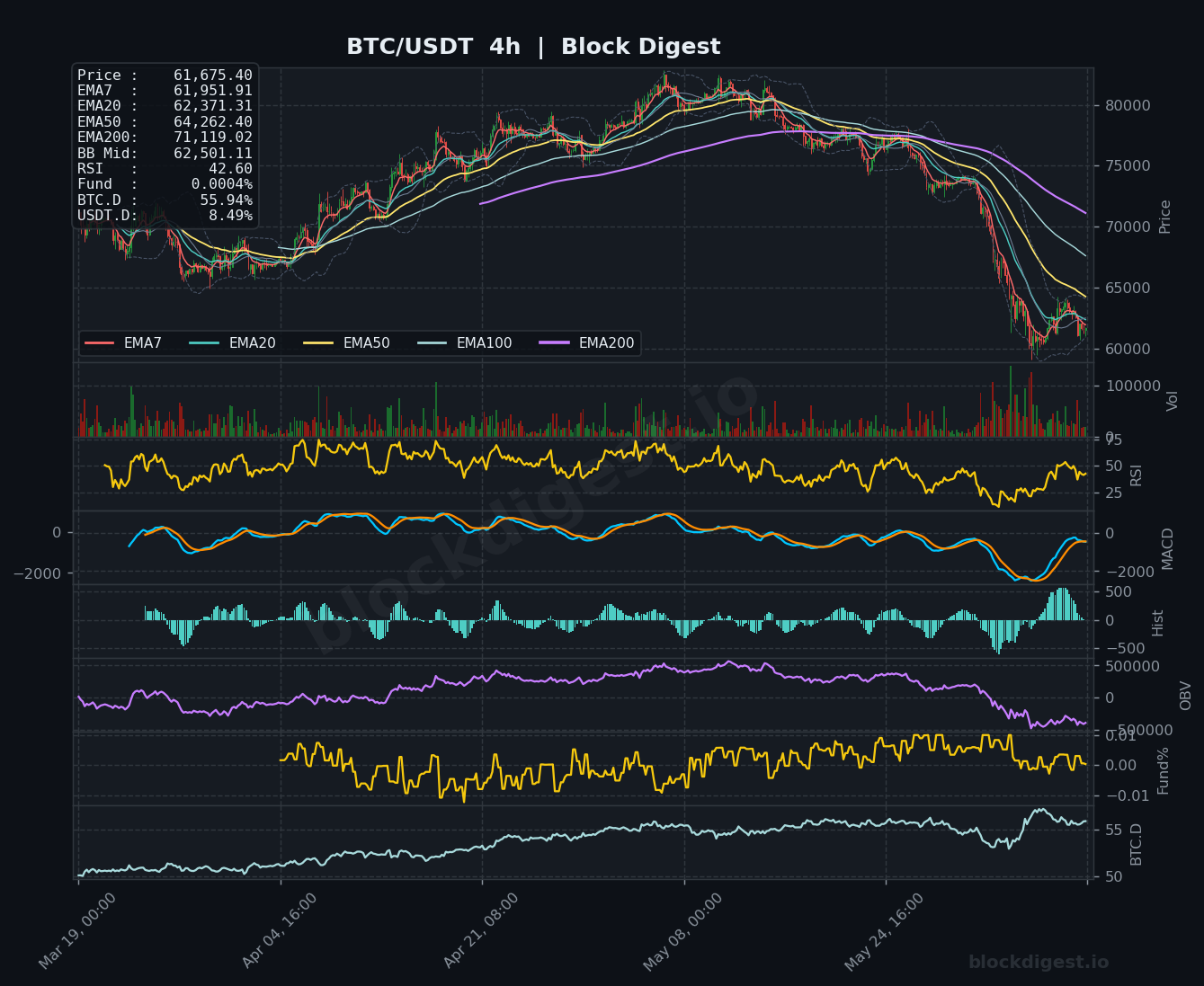This screenshot has width=1204, height=986.
Task: Click the 25 tick on the RSI axis
Action: coord(1113,493)
